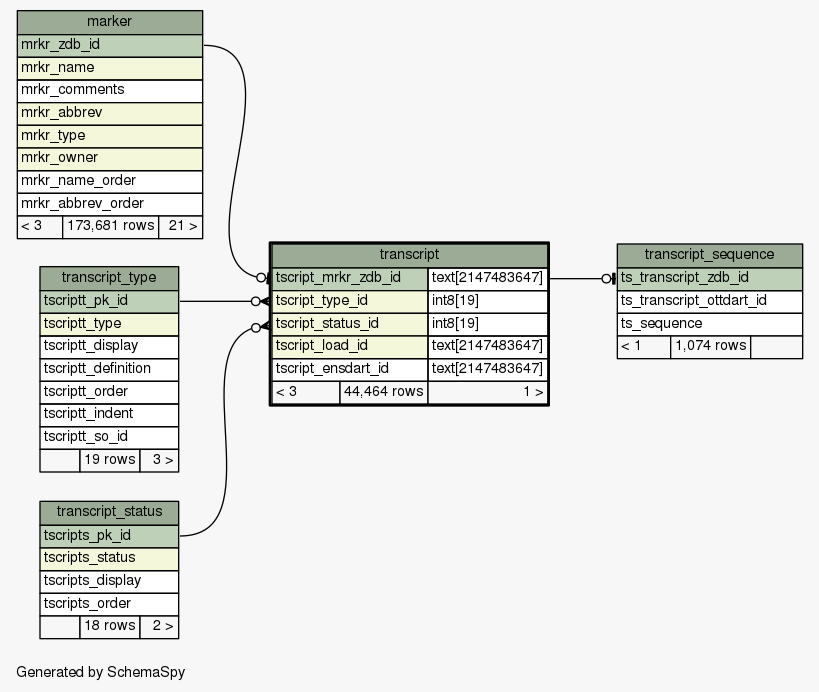Click the tscript_type_id column cell
Screen dimensions: 819x692
[x=350, y=300]
